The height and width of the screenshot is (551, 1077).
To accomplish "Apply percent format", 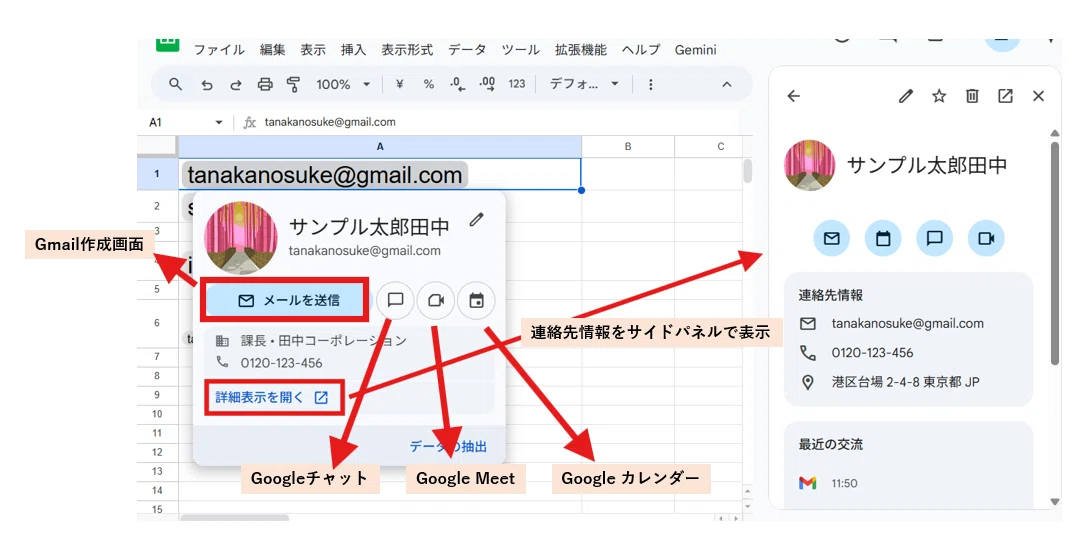I will (429, 84).
